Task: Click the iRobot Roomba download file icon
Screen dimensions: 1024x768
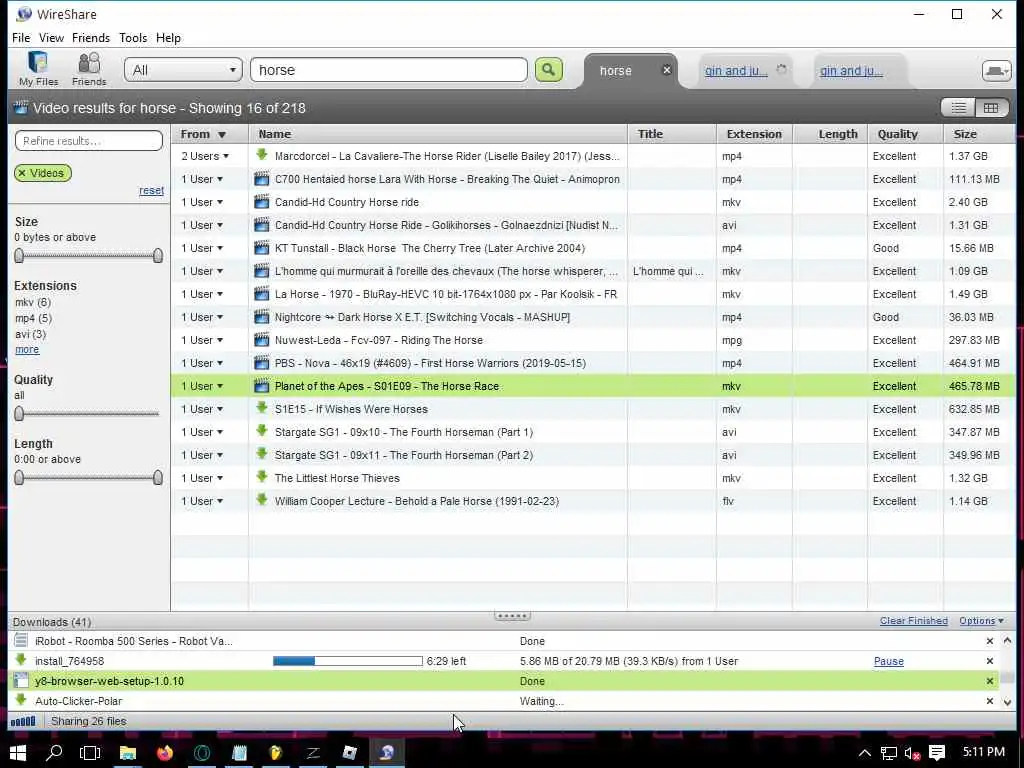Action: 21,641
